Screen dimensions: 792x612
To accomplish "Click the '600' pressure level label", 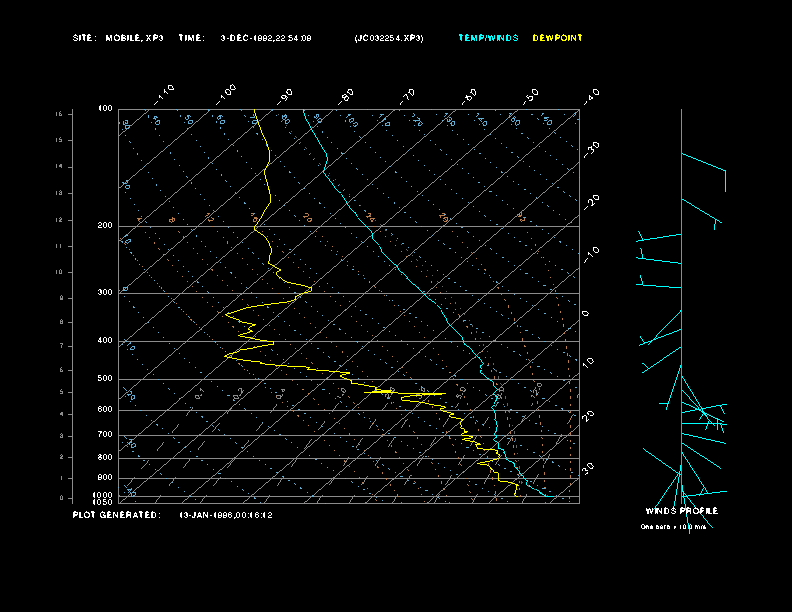I will click(105, 410).
